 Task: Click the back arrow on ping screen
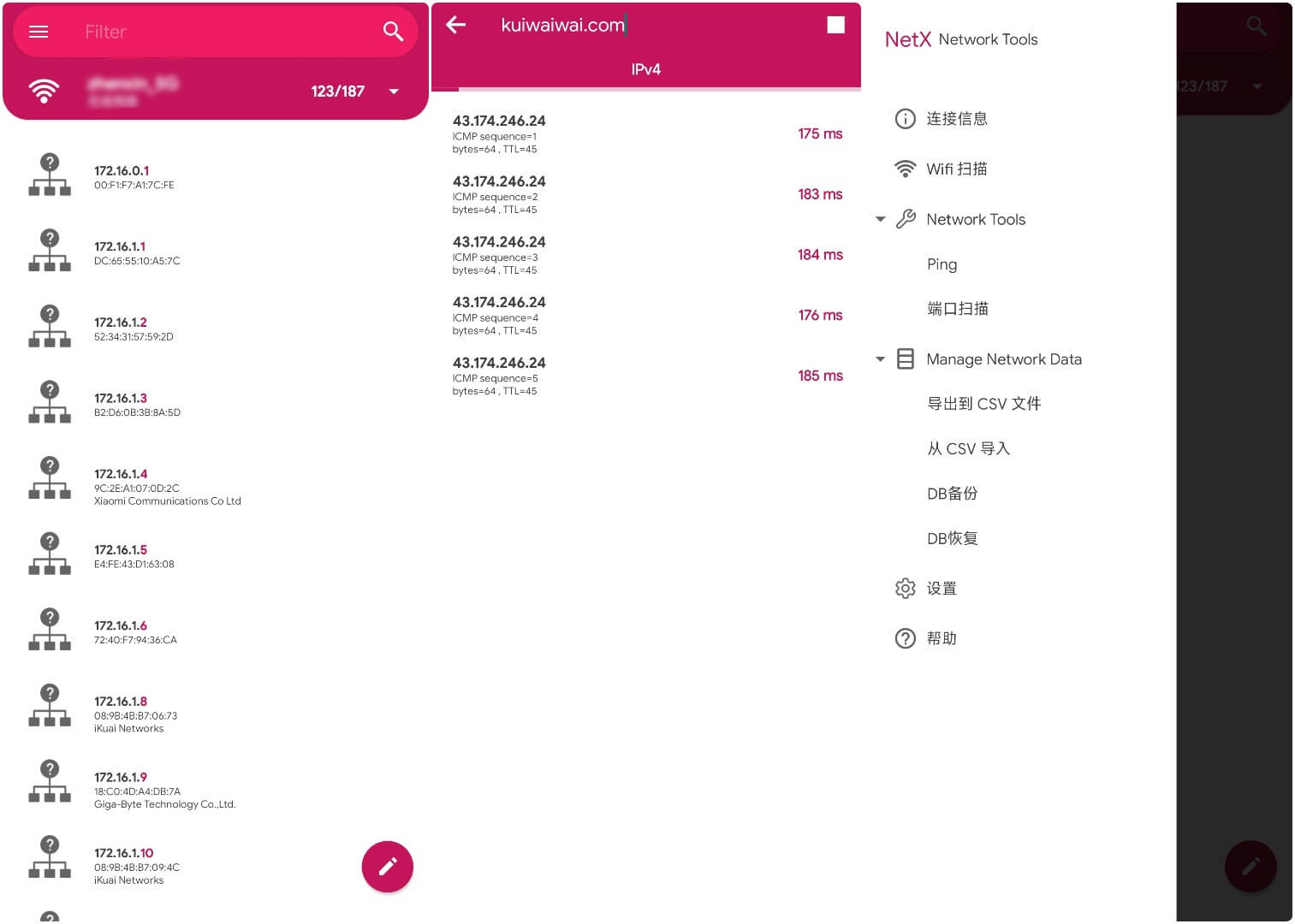point(455,25)
